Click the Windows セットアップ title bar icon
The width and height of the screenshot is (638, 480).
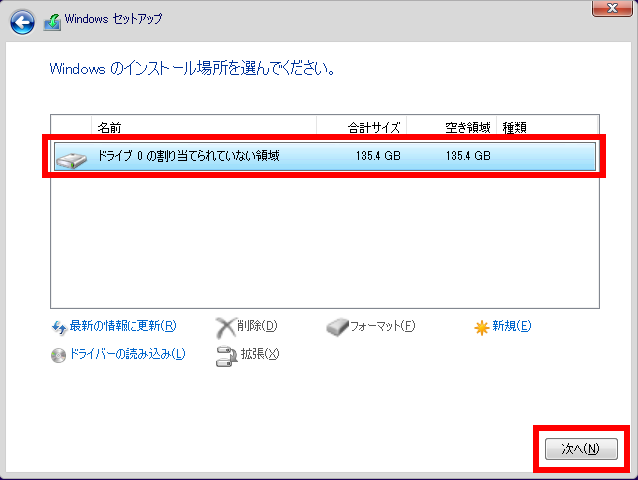tap(53, 20)
